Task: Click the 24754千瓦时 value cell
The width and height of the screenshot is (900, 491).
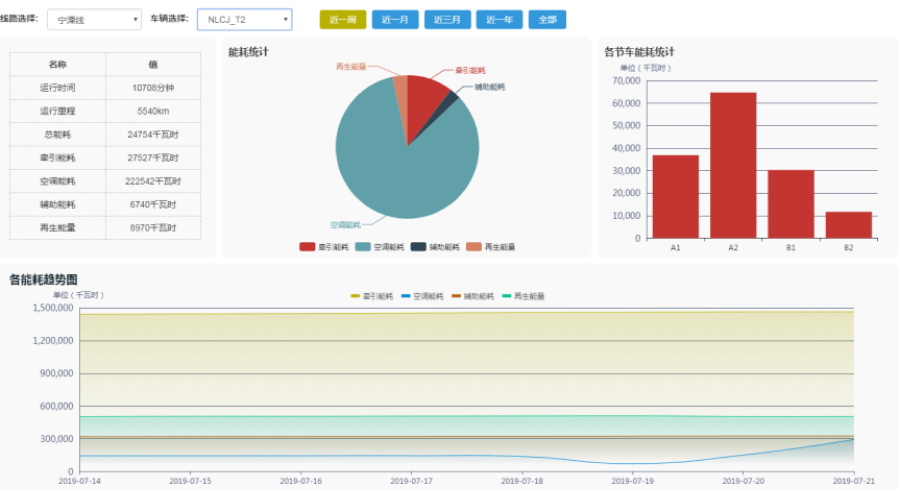Action: (153, 134)
